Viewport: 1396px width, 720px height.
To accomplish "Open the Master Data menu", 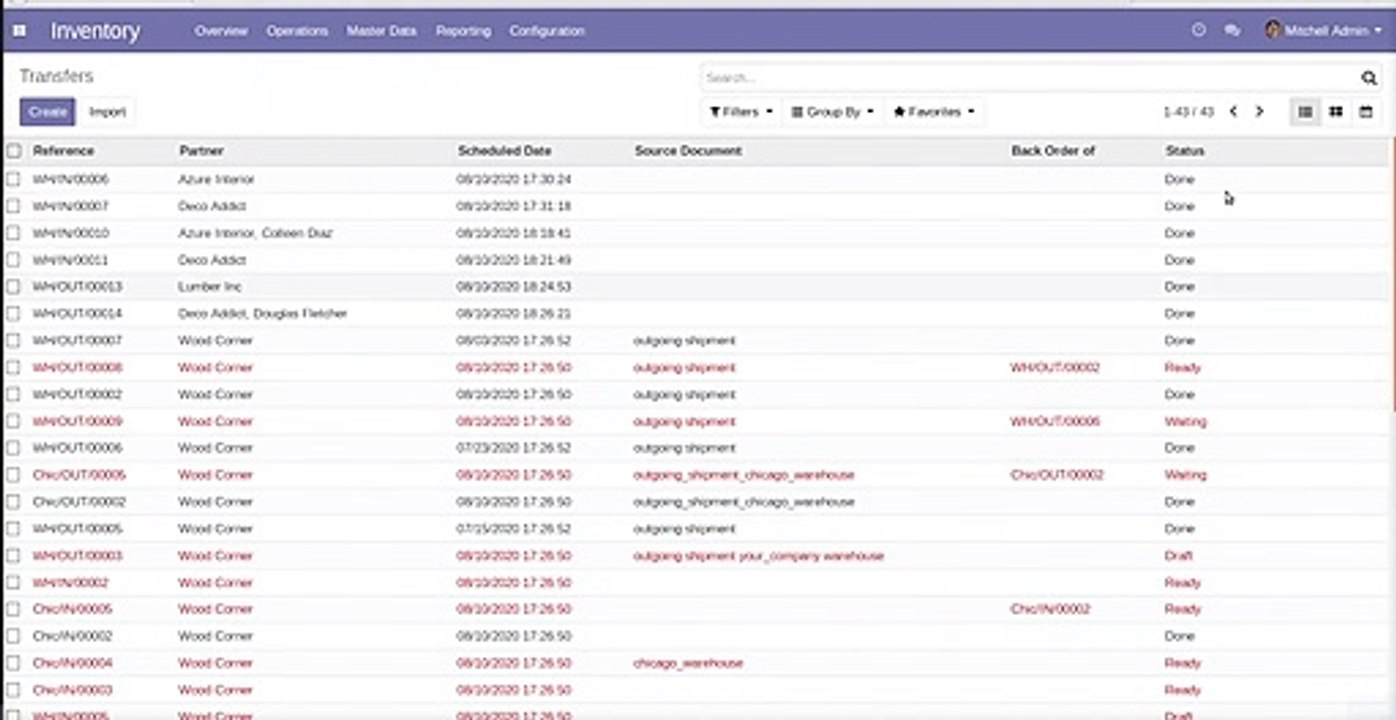I will [381, 31].
